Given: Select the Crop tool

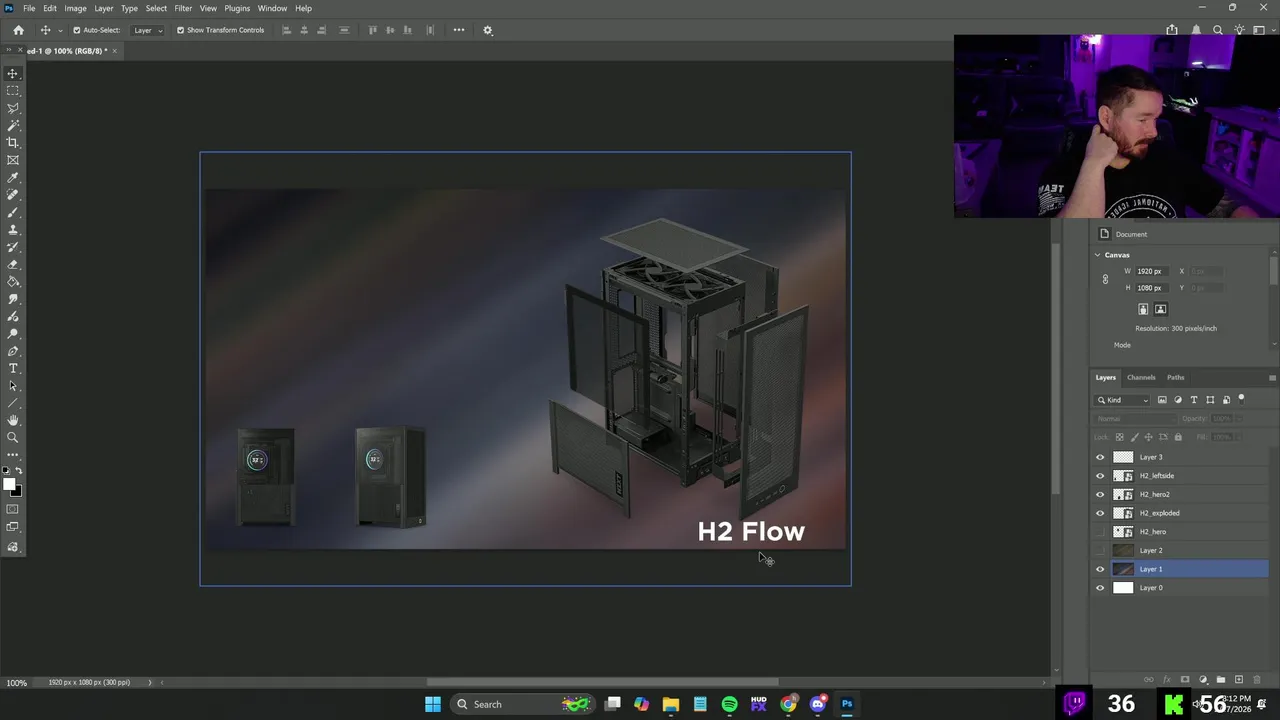Looking at the screenshot, I should (x=13, y=143).
